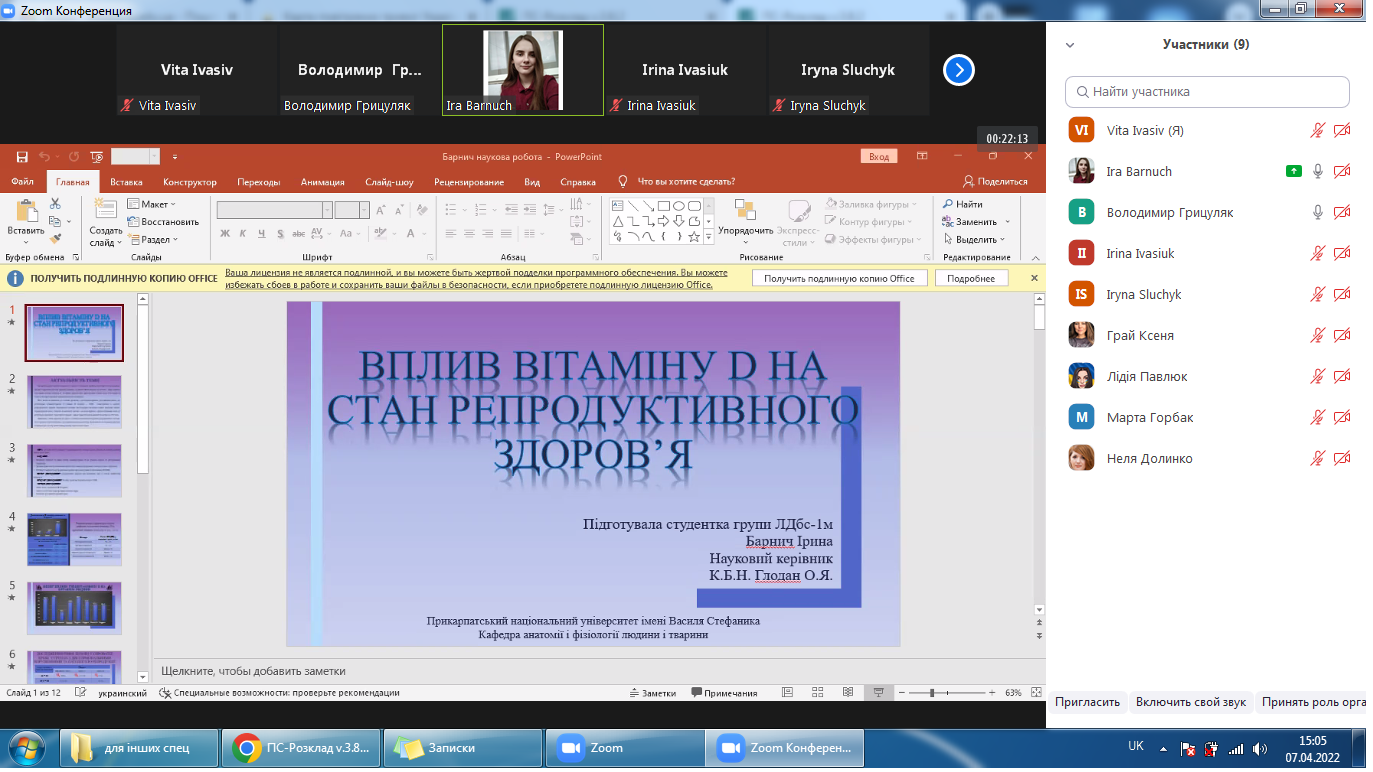This screenshot has height=772, width=1373.
Task: Click the next arrow in video gallery
Action: 958,70
